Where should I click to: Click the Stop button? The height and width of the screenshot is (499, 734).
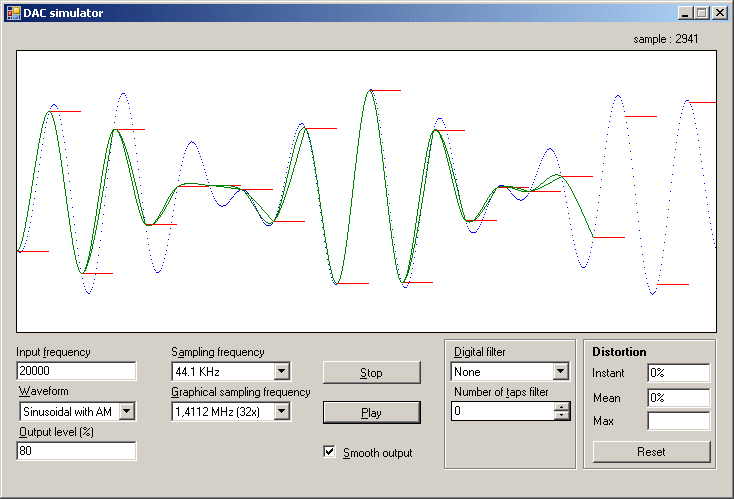tap(372, 373)
